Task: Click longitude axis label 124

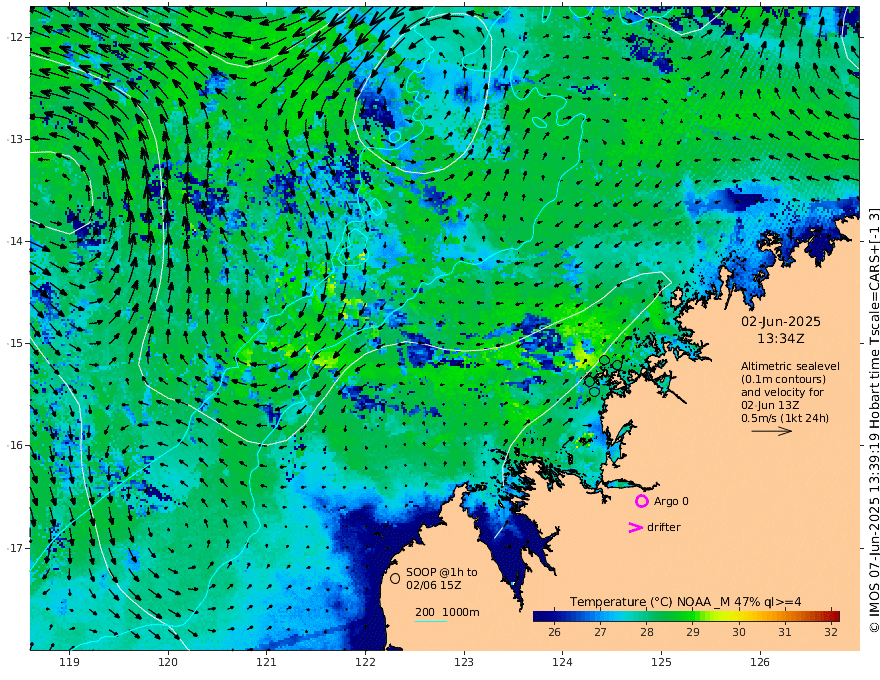Action: click(x=563, y=662)
